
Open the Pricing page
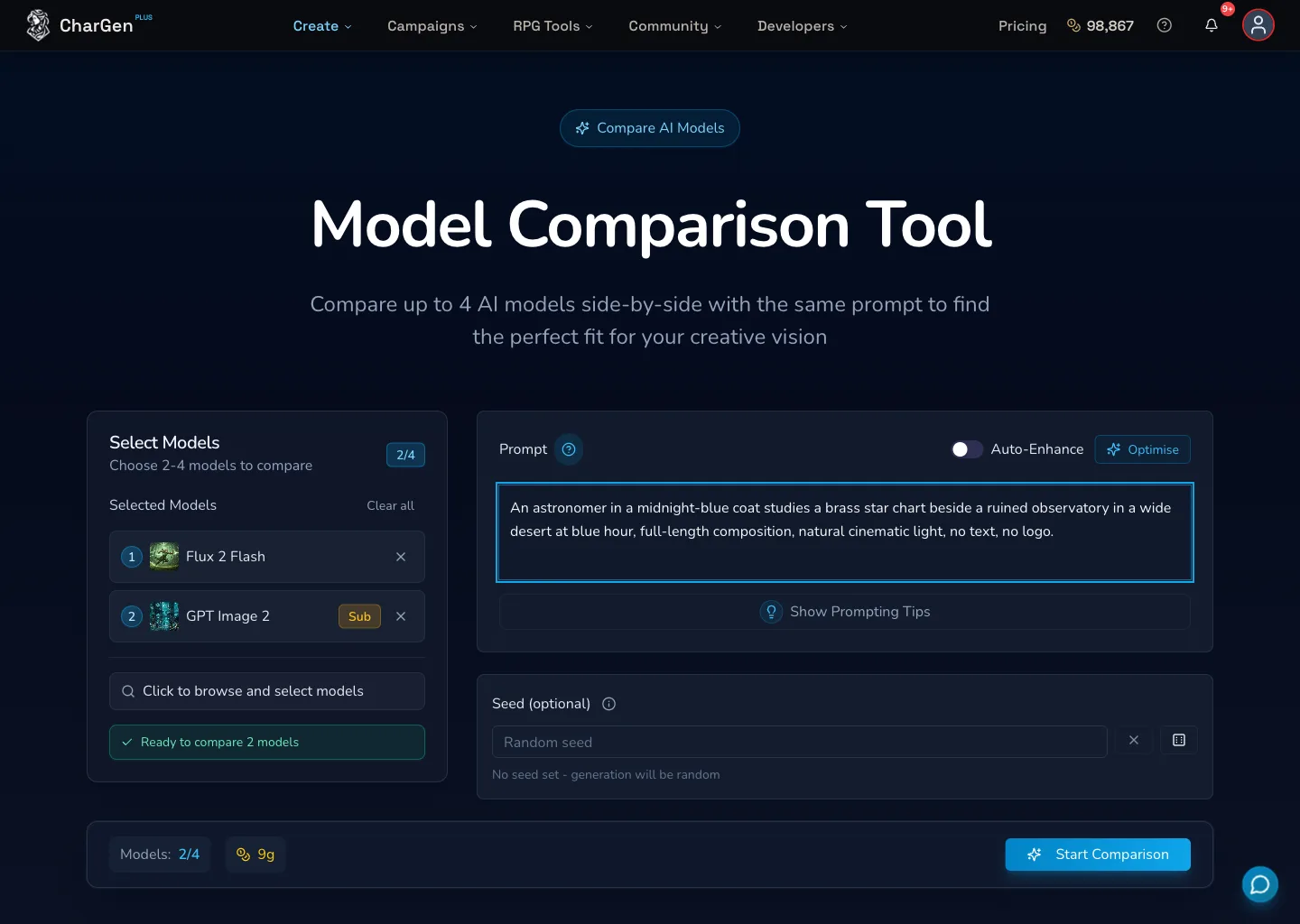[x=1023, y=26]
